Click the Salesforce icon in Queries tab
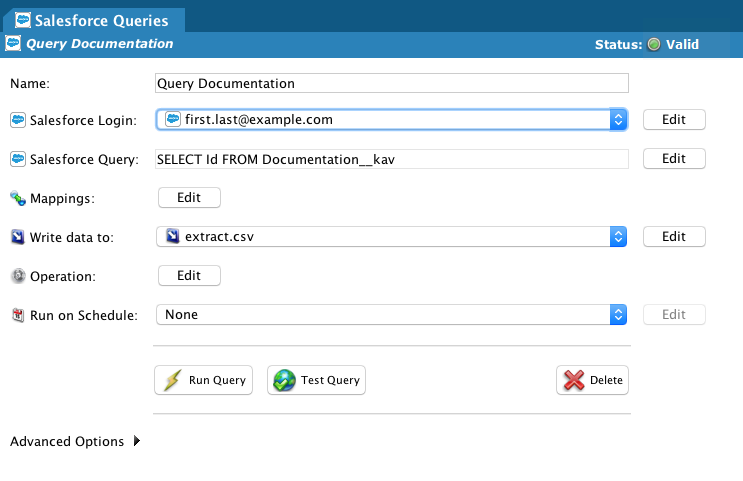Image resolution: width=743 pixels, height=481 pixels. click(x=23, y=20)
